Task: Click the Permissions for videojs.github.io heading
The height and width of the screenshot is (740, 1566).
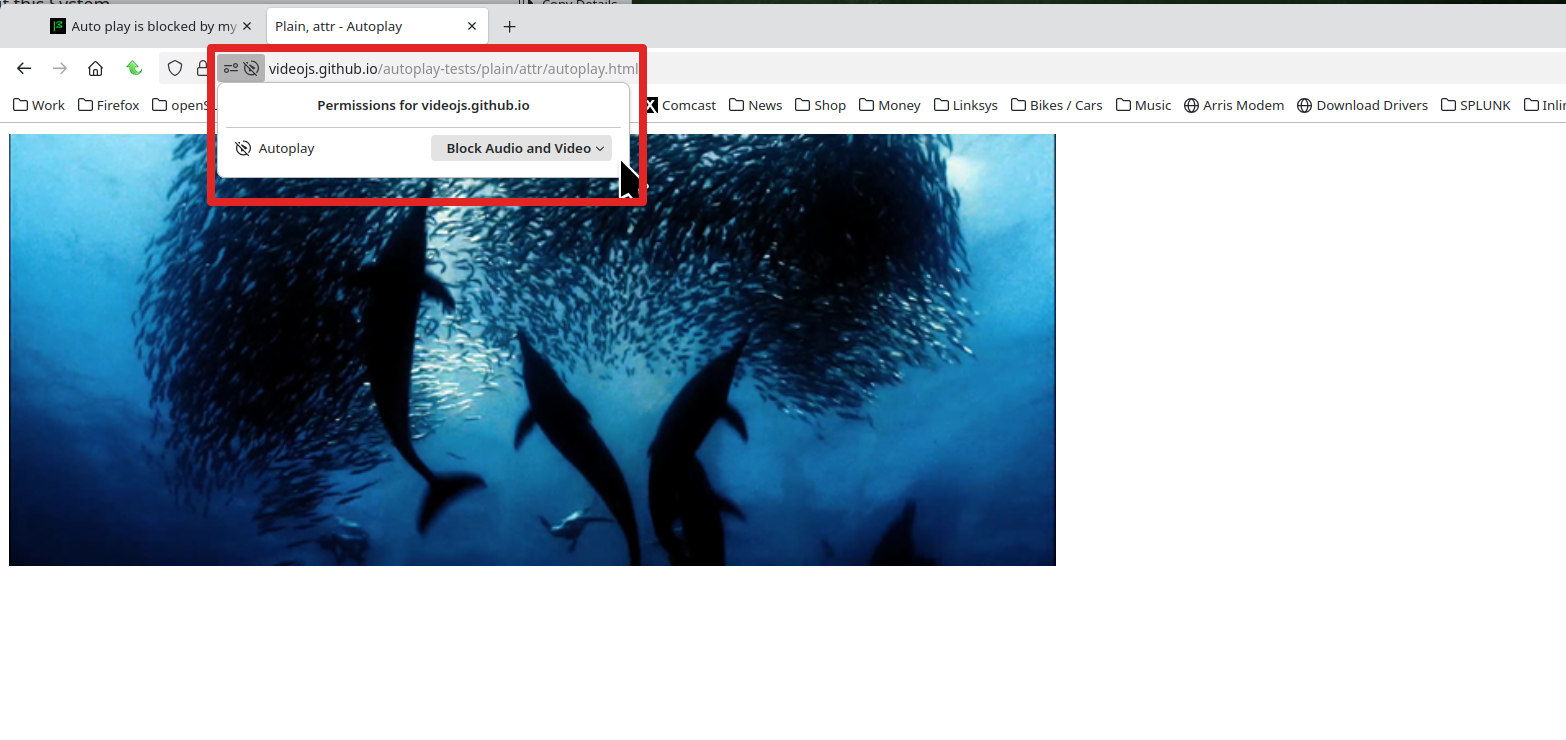Action: [x=423, y=105]
